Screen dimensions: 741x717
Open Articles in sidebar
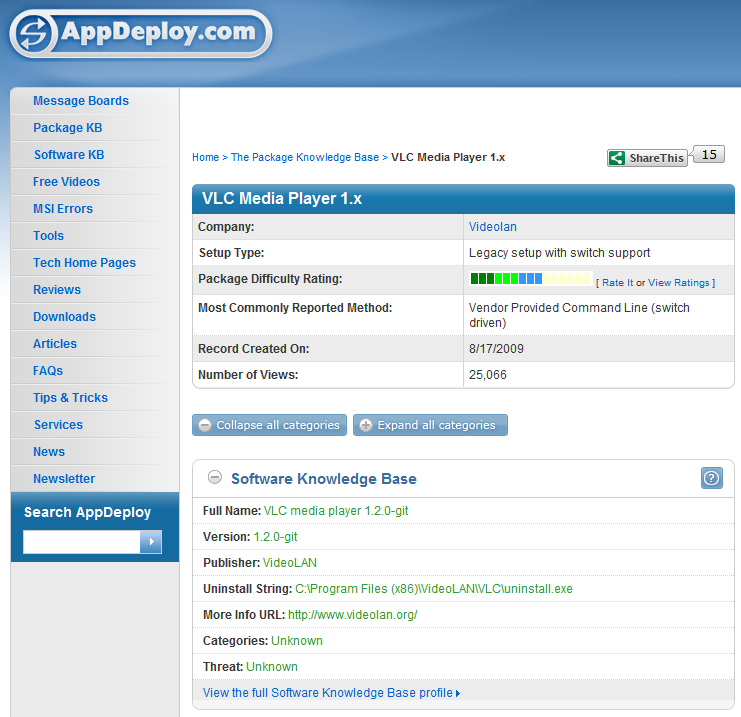click(55, 343)
